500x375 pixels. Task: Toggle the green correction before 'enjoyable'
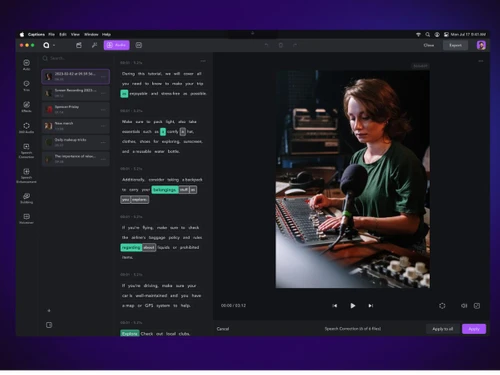124,94
